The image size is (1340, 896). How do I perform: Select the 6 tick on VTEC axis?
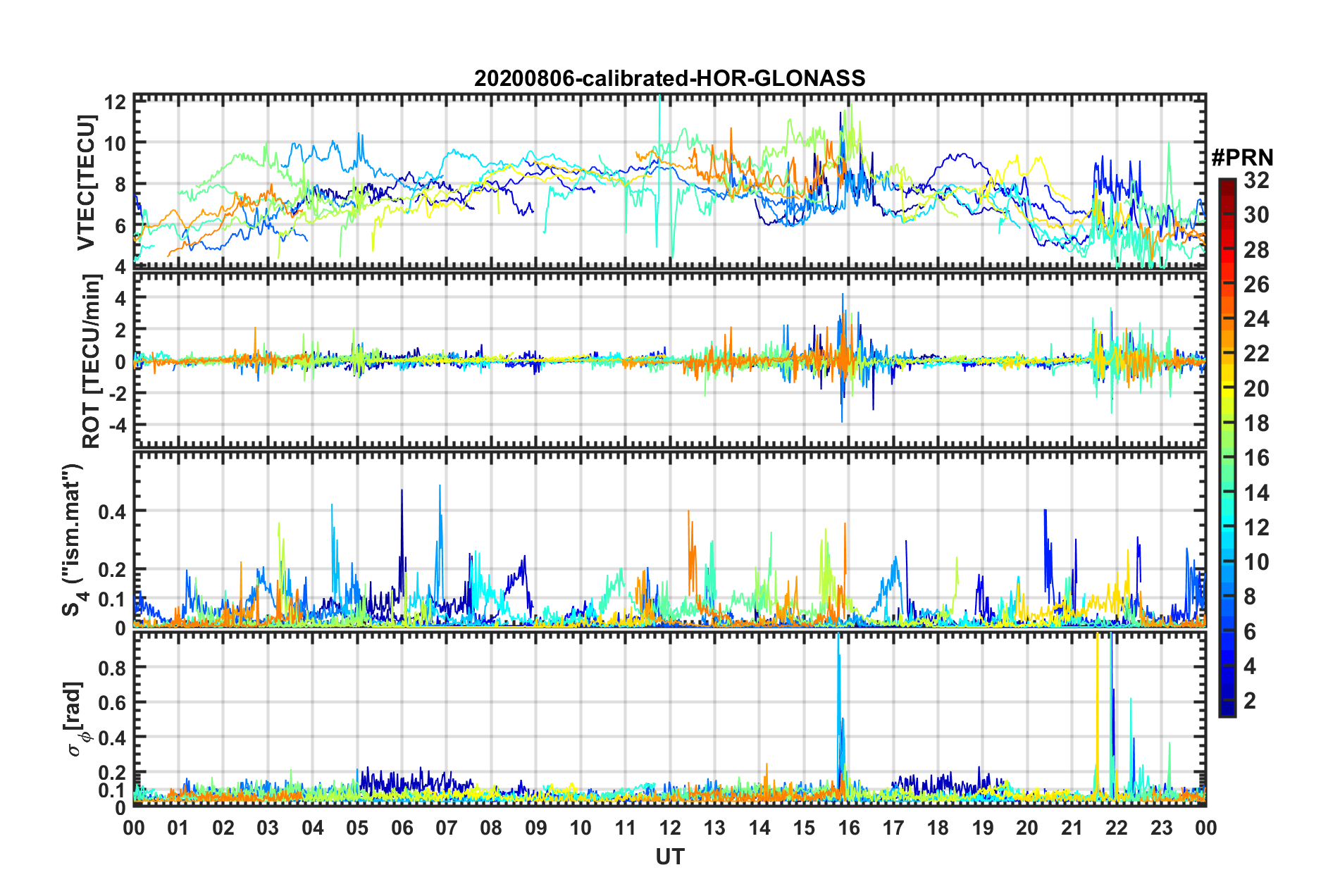coord(120,225)
